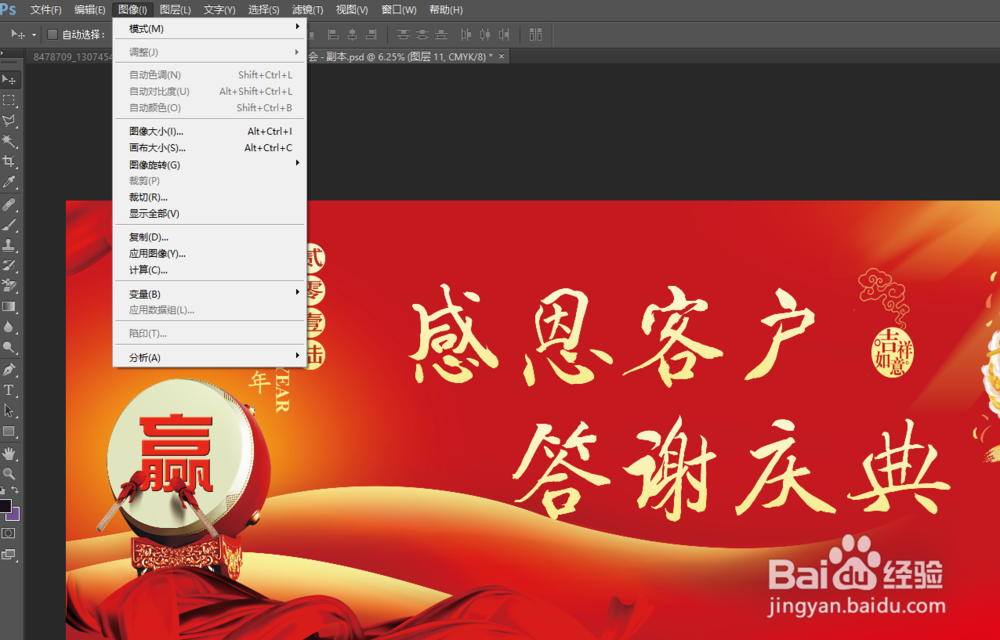Select the Blur droplet tool
Image resolution: width=1000 pixels, height=640 pixels.
[9, 327]
